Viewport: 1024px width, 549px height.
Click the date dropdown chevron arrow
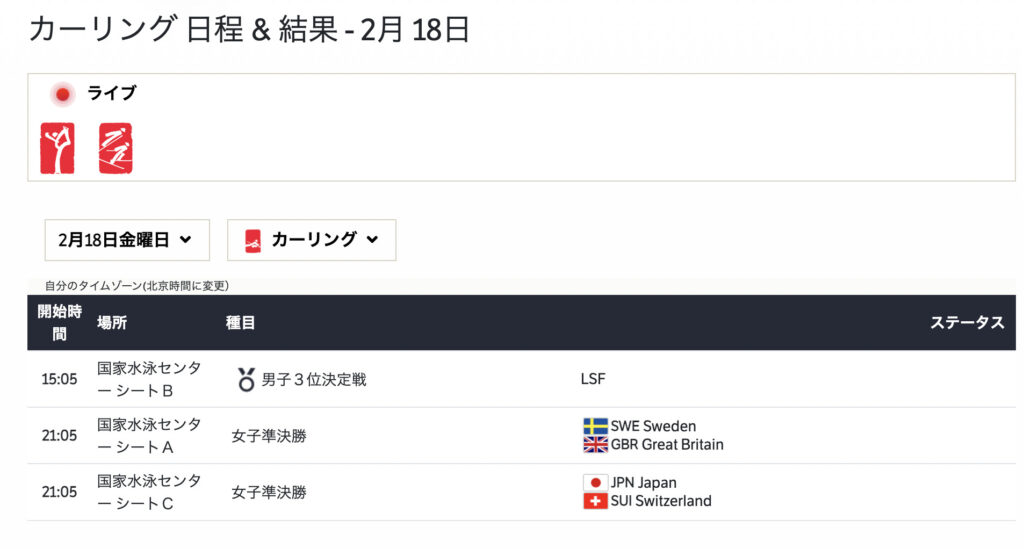[185, 240]
